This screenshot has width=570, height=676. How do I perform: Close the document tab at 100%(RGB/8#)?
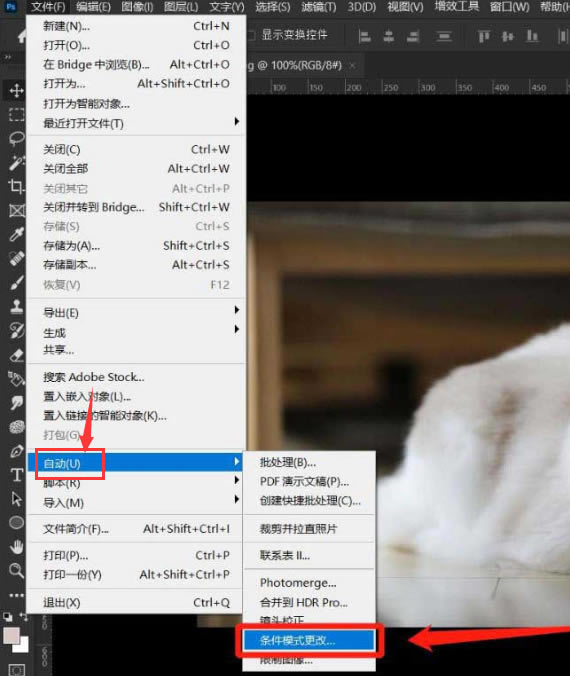point(353,66)
